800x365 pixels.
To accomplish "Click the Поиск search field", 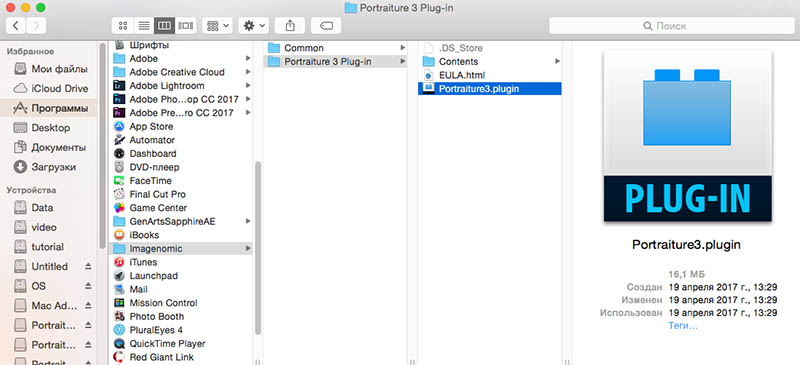I will [x=671, y=26].
